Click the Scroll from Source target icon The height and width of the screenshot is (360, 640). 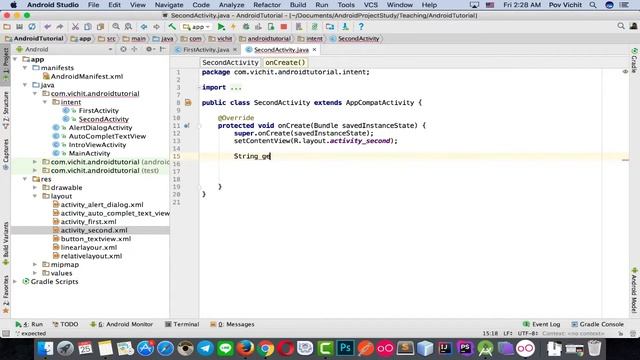123,49
